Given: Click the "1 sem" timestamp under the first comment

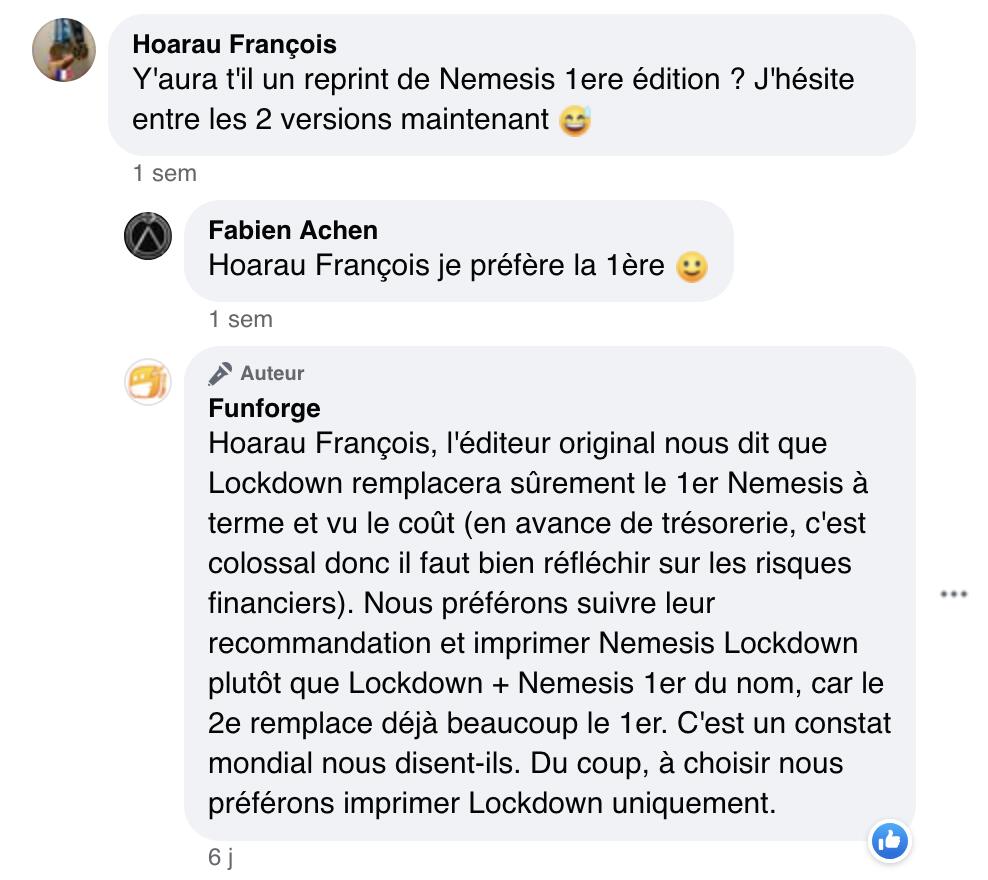Looking at the screenshot, I should click(x=165, y=174).
